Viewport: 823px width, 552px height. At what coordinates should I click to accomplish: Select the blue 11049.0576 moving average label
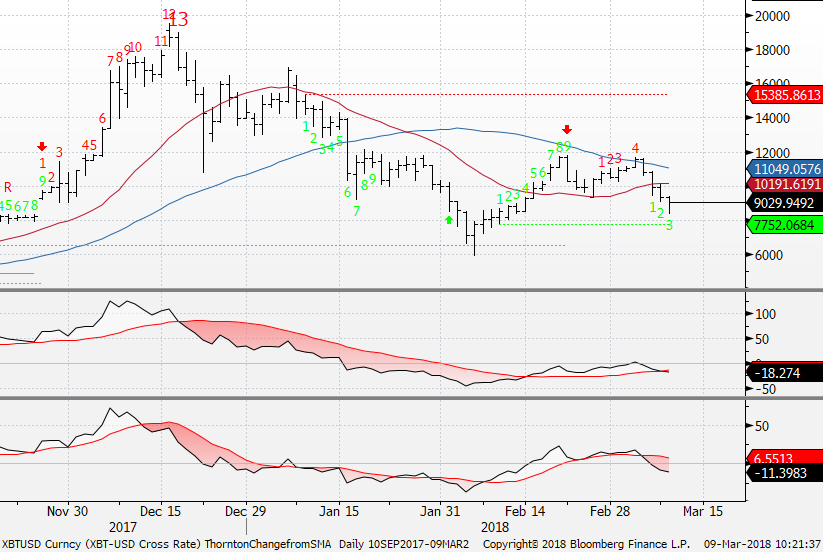(784, 169)
